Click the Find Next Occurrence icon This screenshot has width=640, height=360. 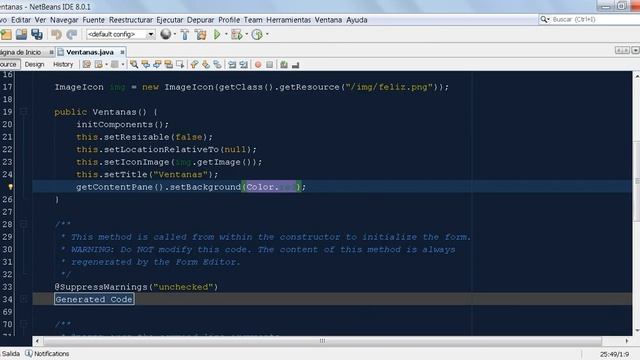click(157, 64)
